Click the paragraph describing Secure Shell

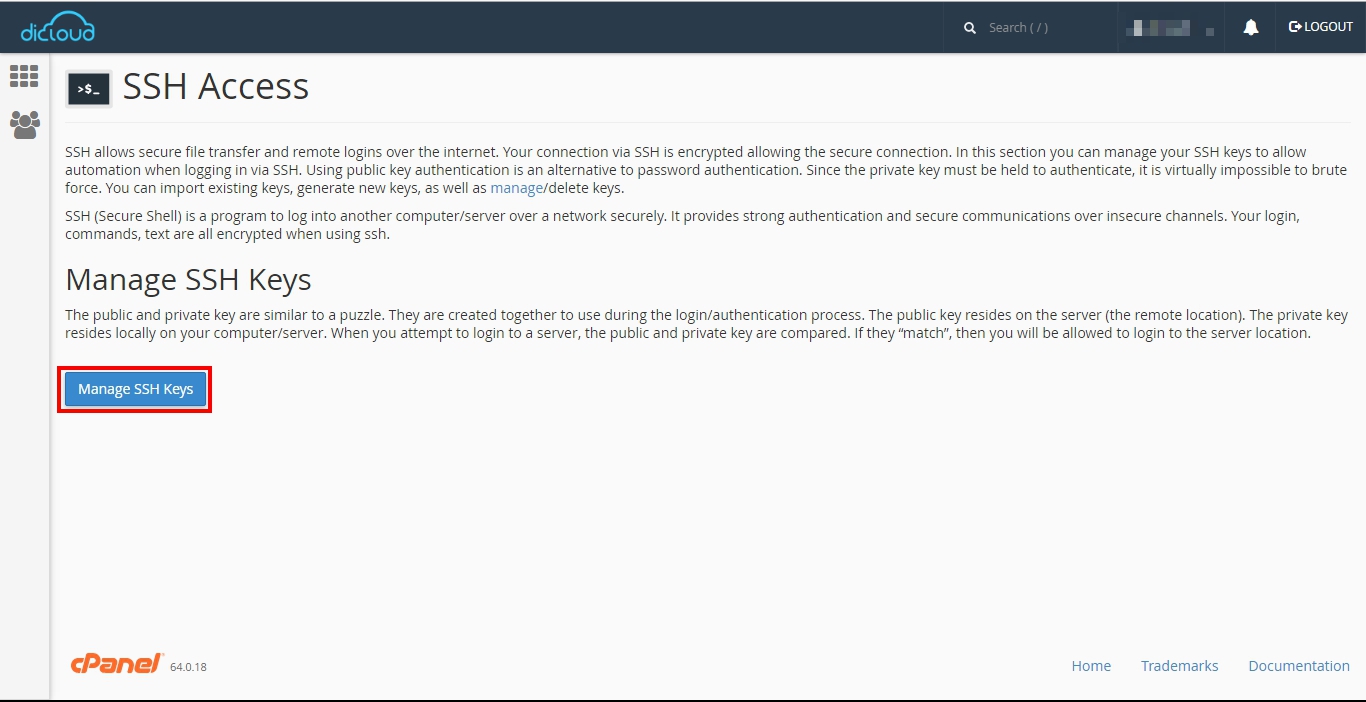[x=682, y=225]
